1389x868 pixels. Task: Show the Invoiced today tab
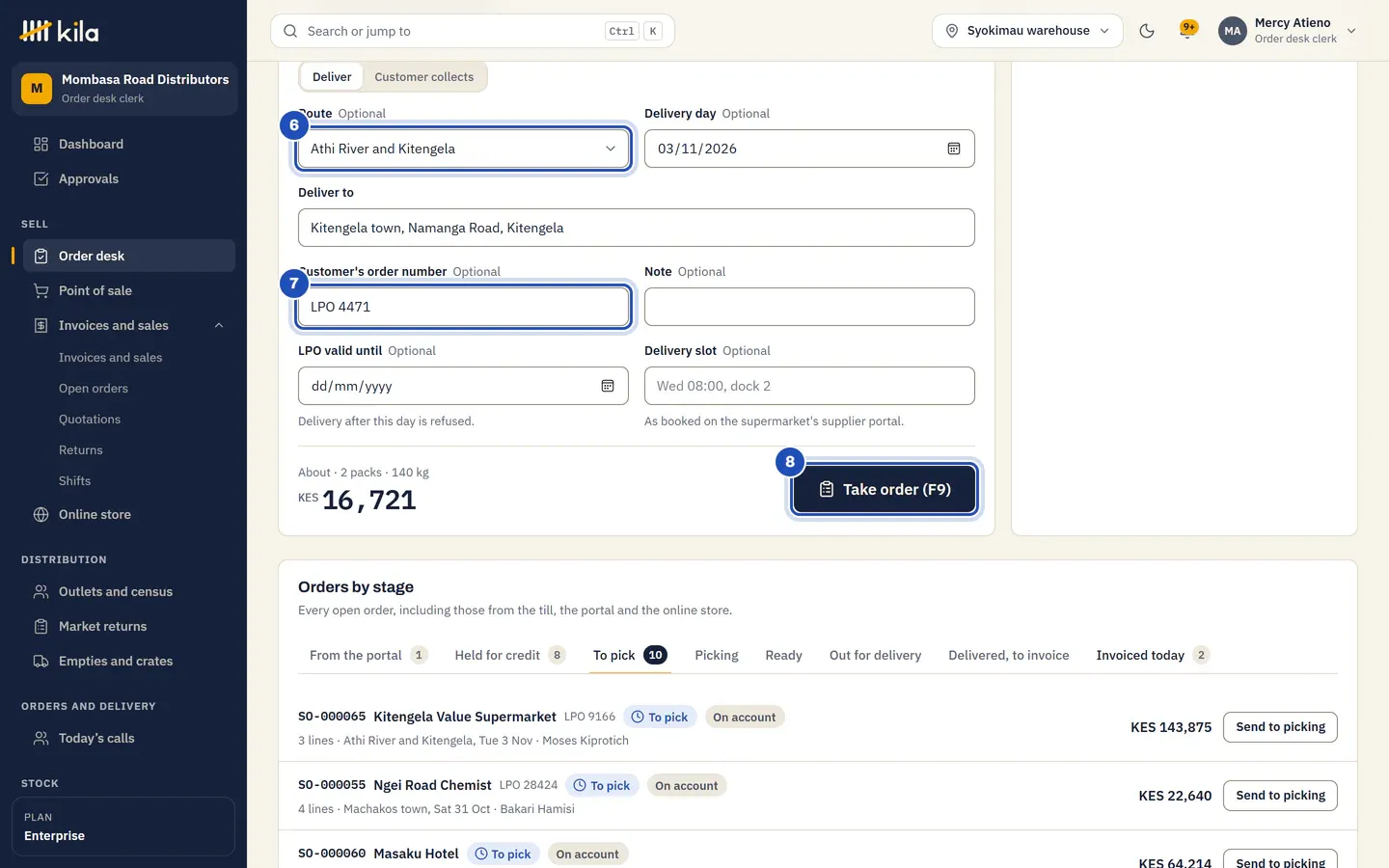click(x=1153, y=656)
